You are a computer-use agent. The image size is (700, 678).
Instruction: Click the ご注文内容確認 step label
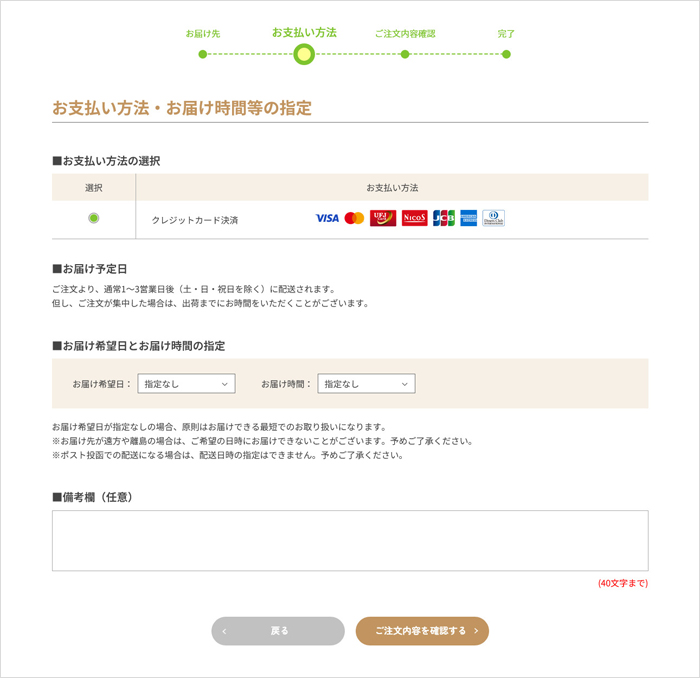pos(405,34)
